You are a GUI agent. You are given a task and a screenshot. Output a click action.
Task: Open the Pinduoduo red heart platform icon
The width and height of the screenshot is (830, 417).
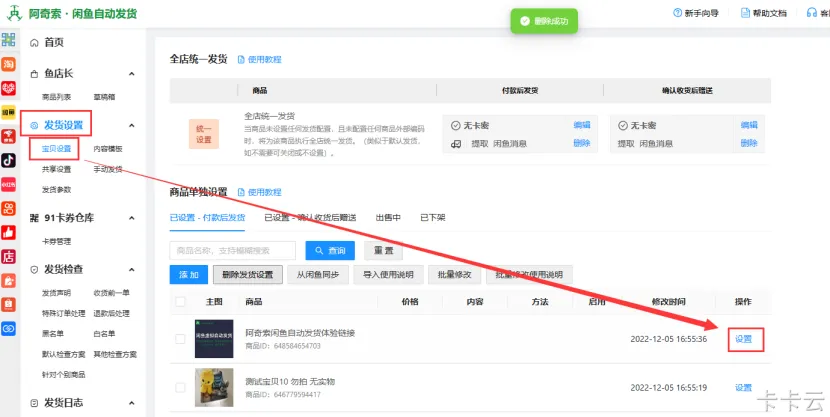coord(8,88)
